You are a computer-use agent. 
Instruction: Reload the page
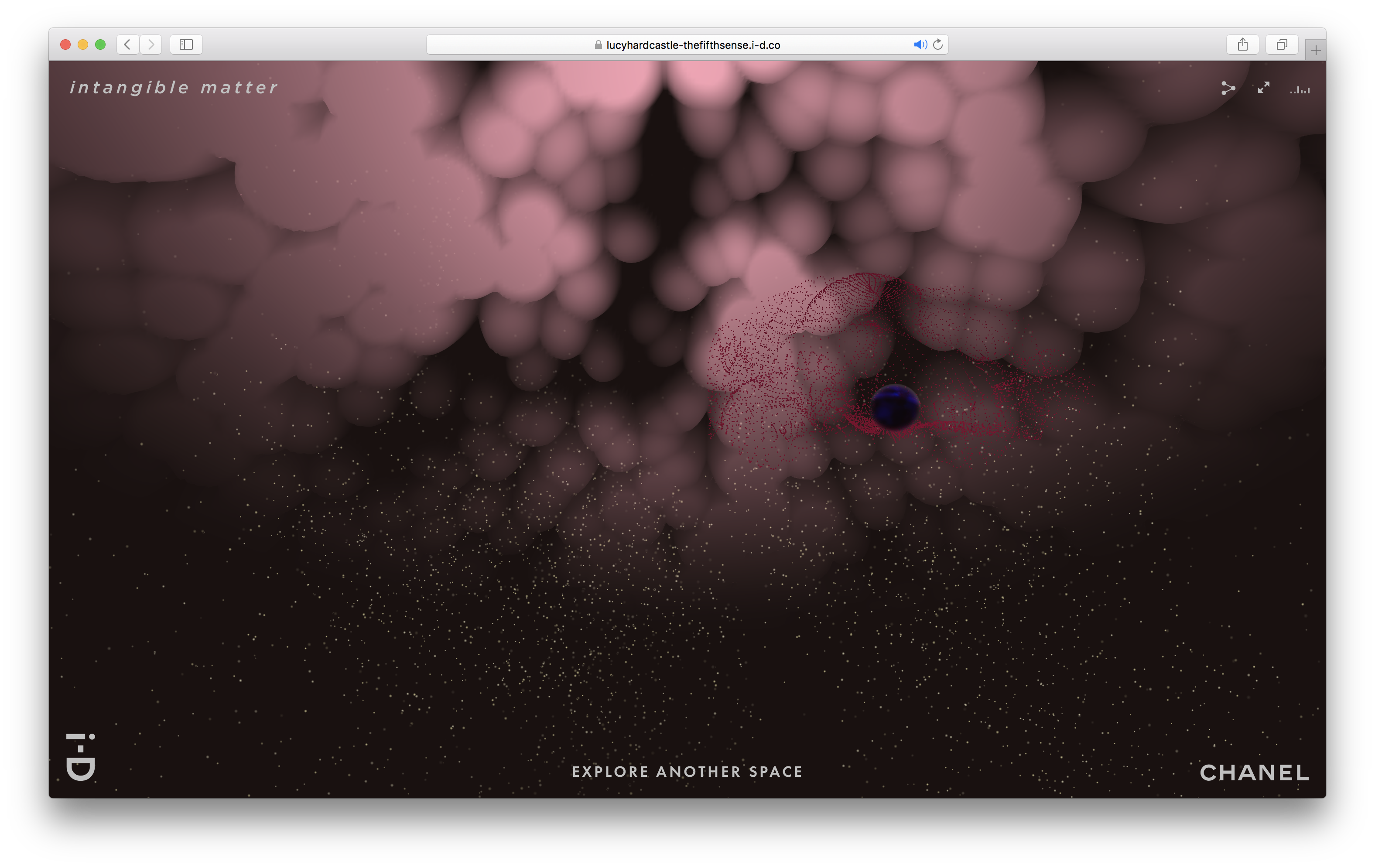(x=937, y=44)
